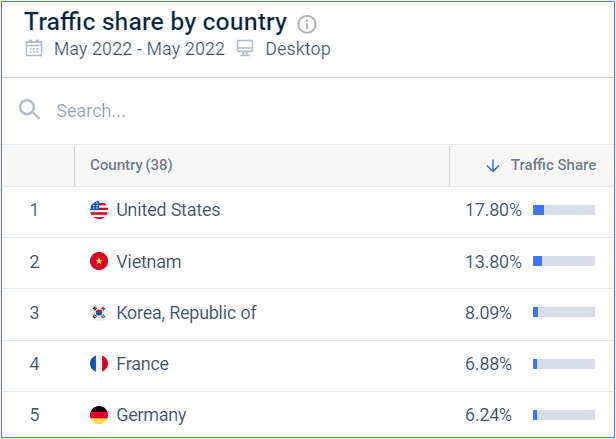The width and height of the screenshot is (616, 439).
Task: Click the Country (38) column header
Action: (x=131, y=165)
